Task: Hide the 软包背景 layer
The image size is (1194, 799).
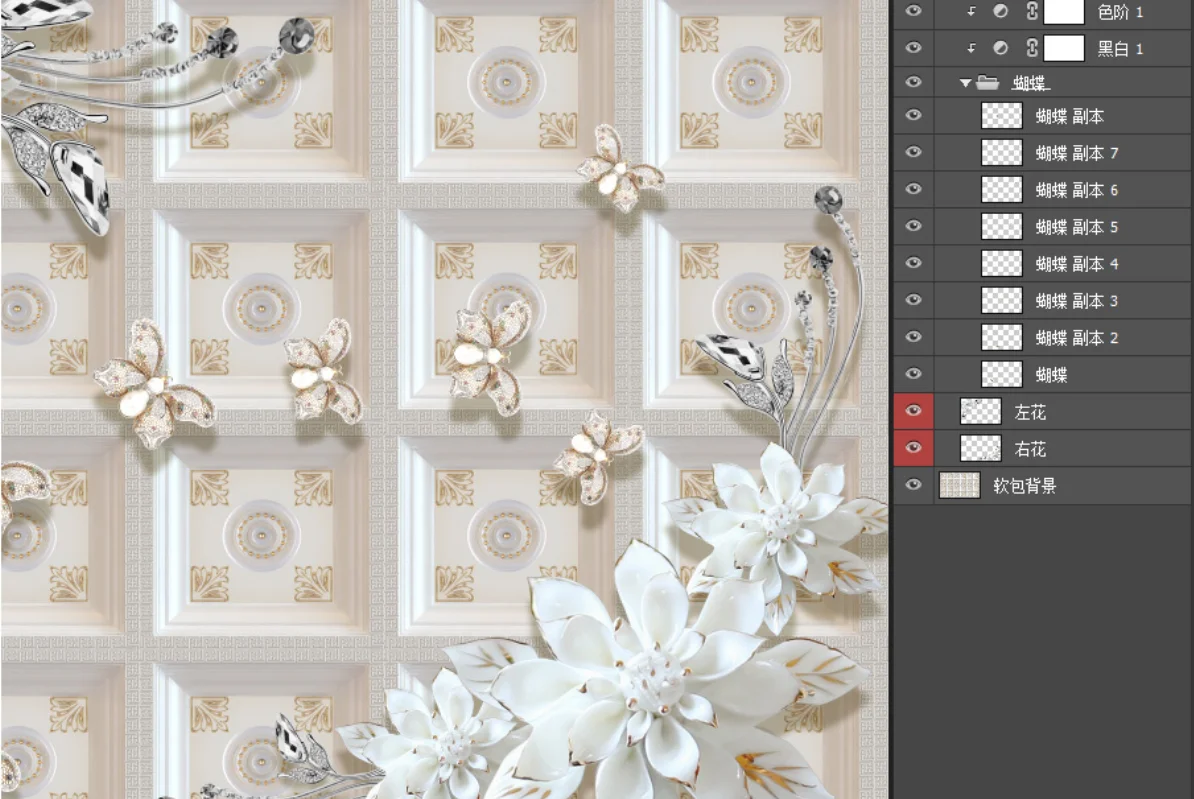Action: (x=913, y=484)
